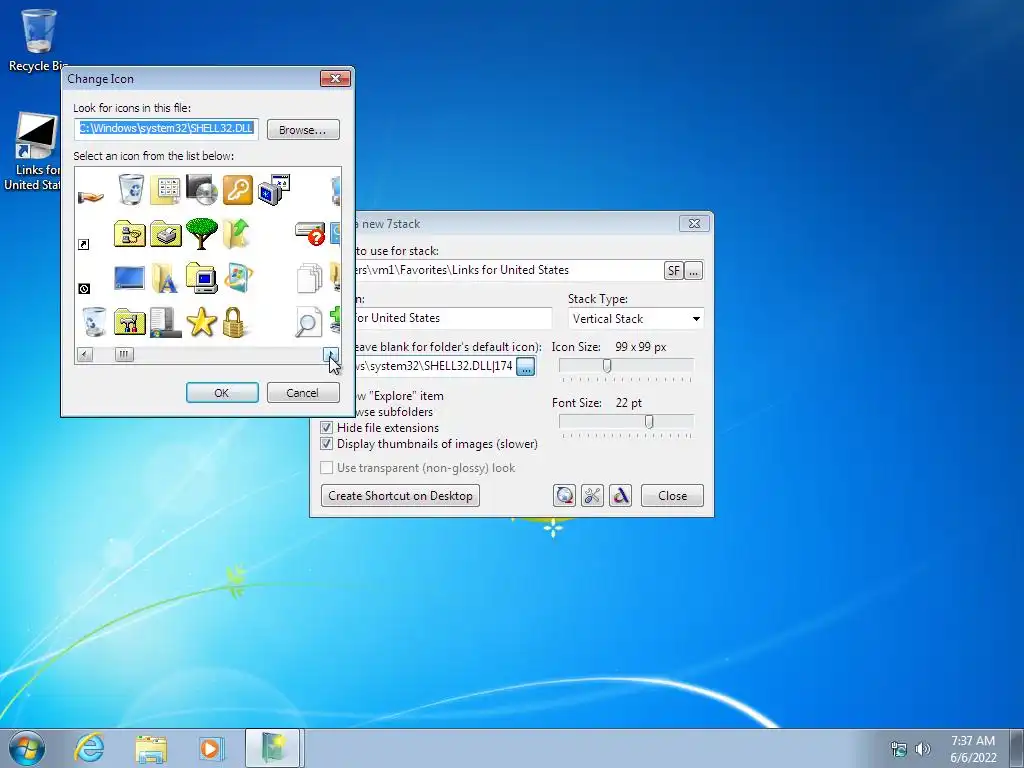The height and width of the screenshot is (768, 1024).
Task: Choose the orange key icon
Action: [238, 189]
